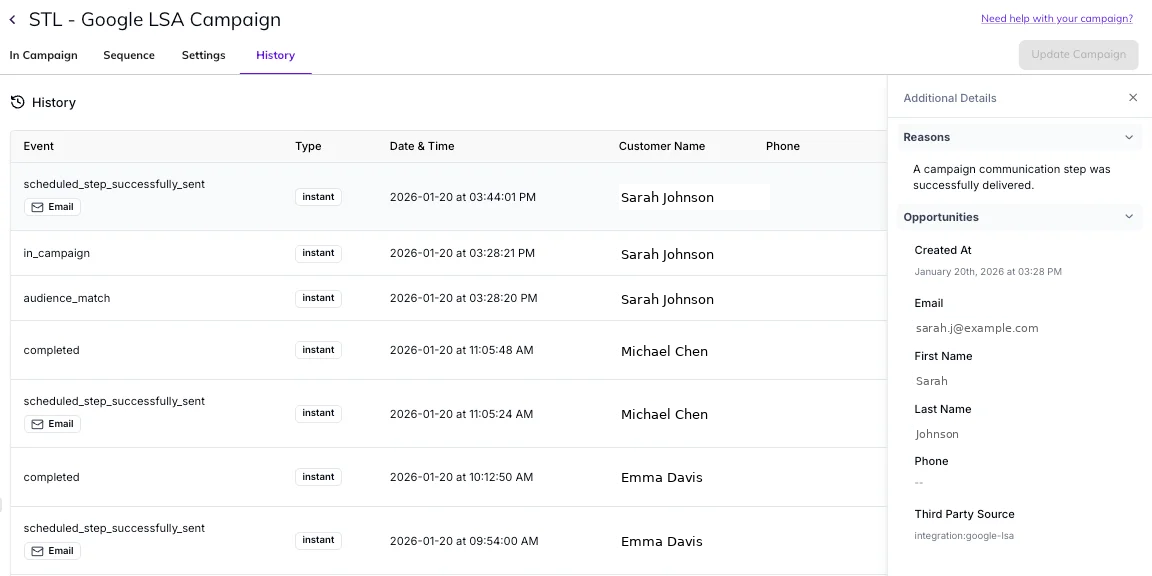
Task: Collapse the Opportunities section
Action: pyautogui.click(x=1129, y=216)
